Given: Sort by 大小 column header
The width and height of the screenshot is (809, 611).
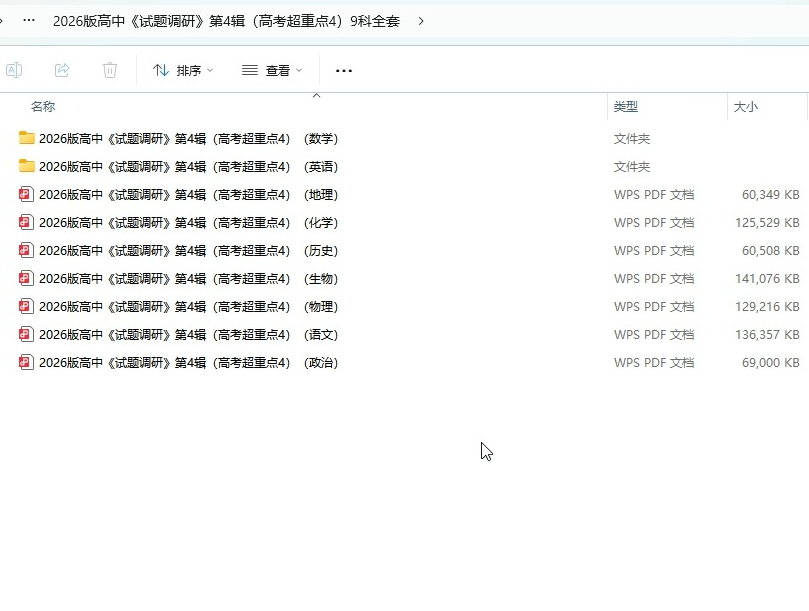Looking at the screenshot, I should point(746,106).
